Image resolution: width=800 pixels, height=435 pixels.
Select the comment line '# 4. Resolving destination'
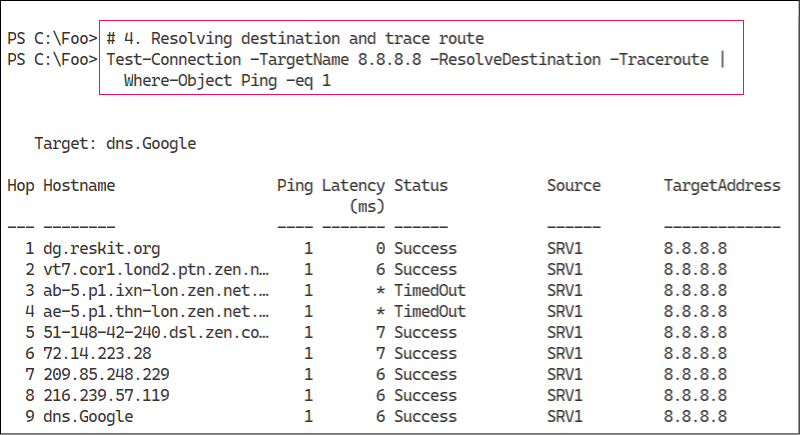295,39
